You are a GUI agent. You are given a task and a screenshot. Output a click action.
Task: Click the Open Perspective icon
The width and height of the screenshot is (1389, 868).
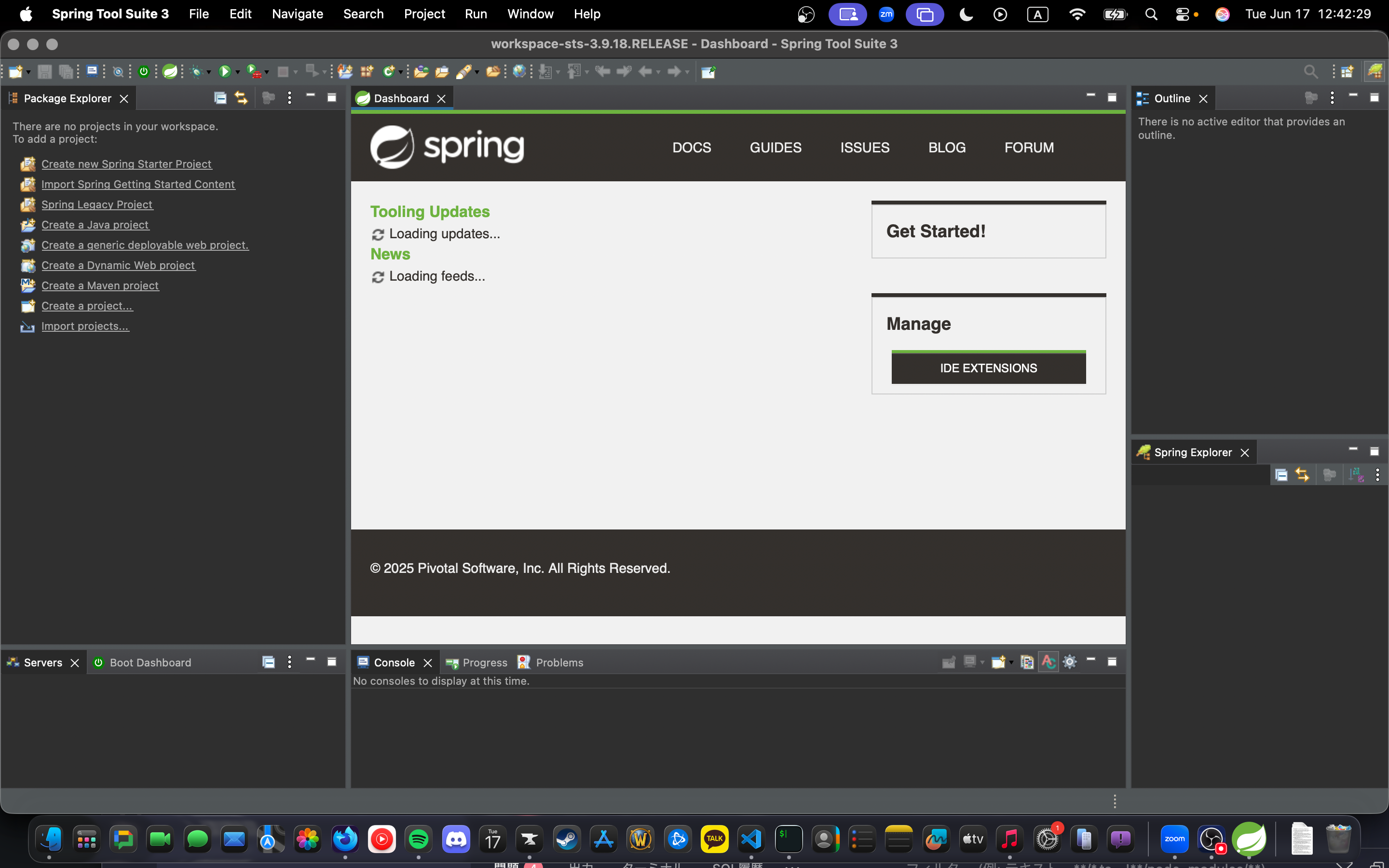(1347, 72)
